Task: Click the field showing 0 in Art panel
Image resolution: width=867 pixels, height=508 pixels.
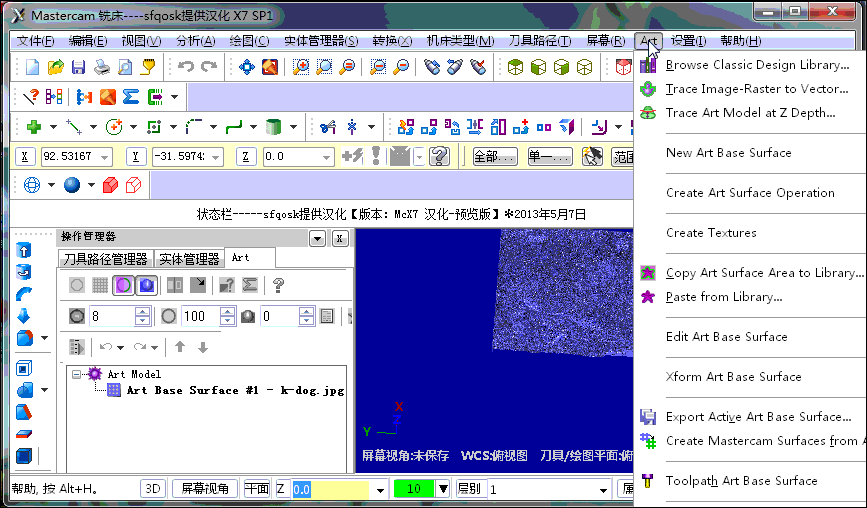Action: [x=279, y=316]
